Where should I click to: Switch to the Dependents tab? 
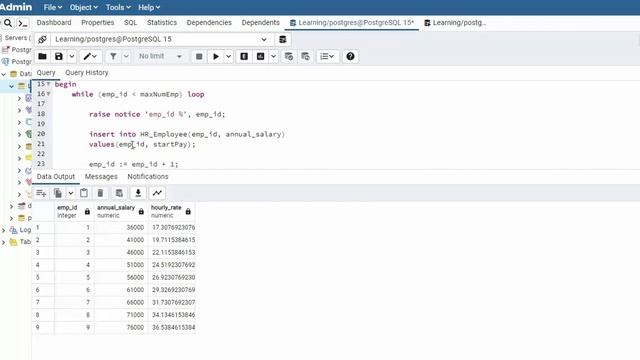[260, 23]
